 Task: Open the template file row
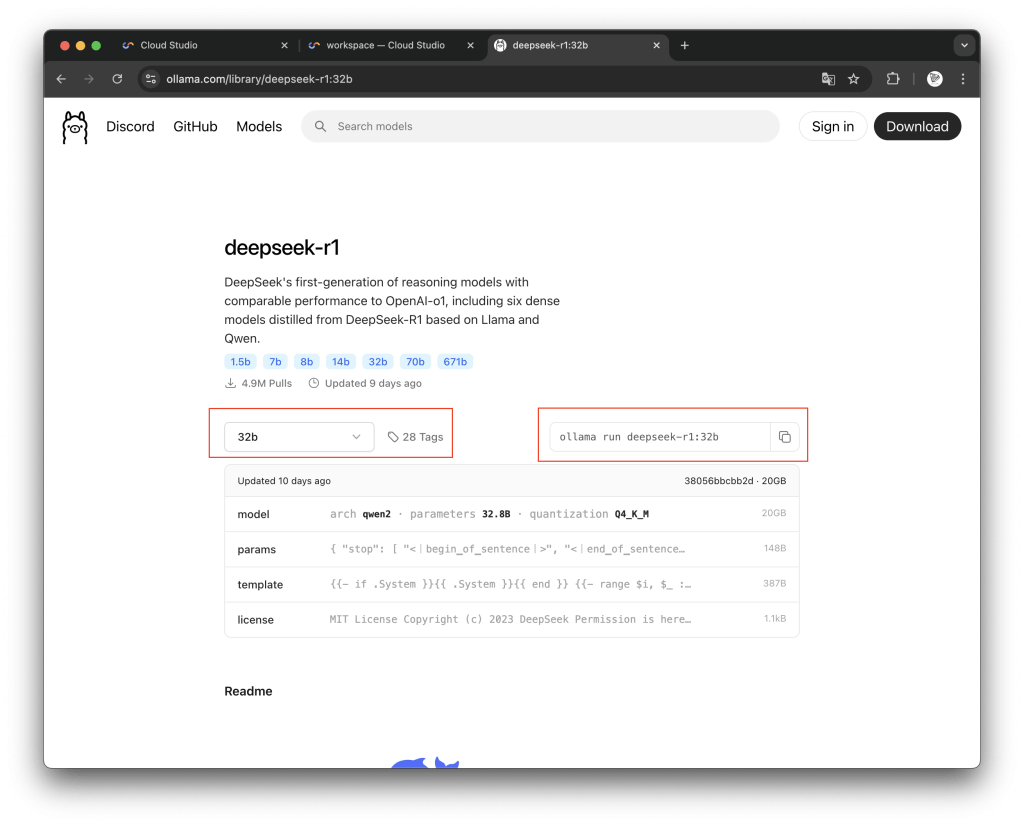click(x=511, y=584)
